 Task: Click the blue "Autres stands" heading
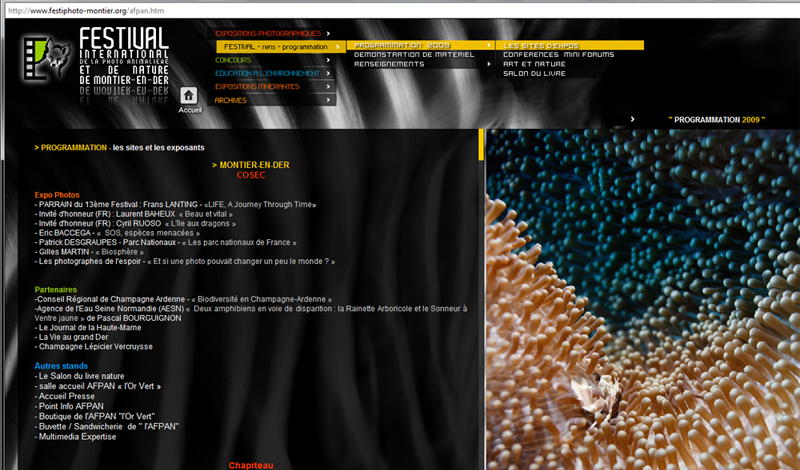(x=61, y=366)
